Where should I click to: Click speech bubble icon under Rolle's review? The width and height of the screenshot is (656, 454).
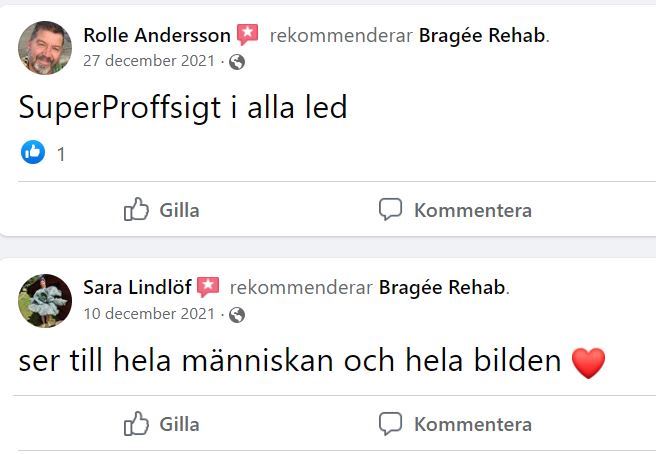pyautogui.click(x=390, y=209)
